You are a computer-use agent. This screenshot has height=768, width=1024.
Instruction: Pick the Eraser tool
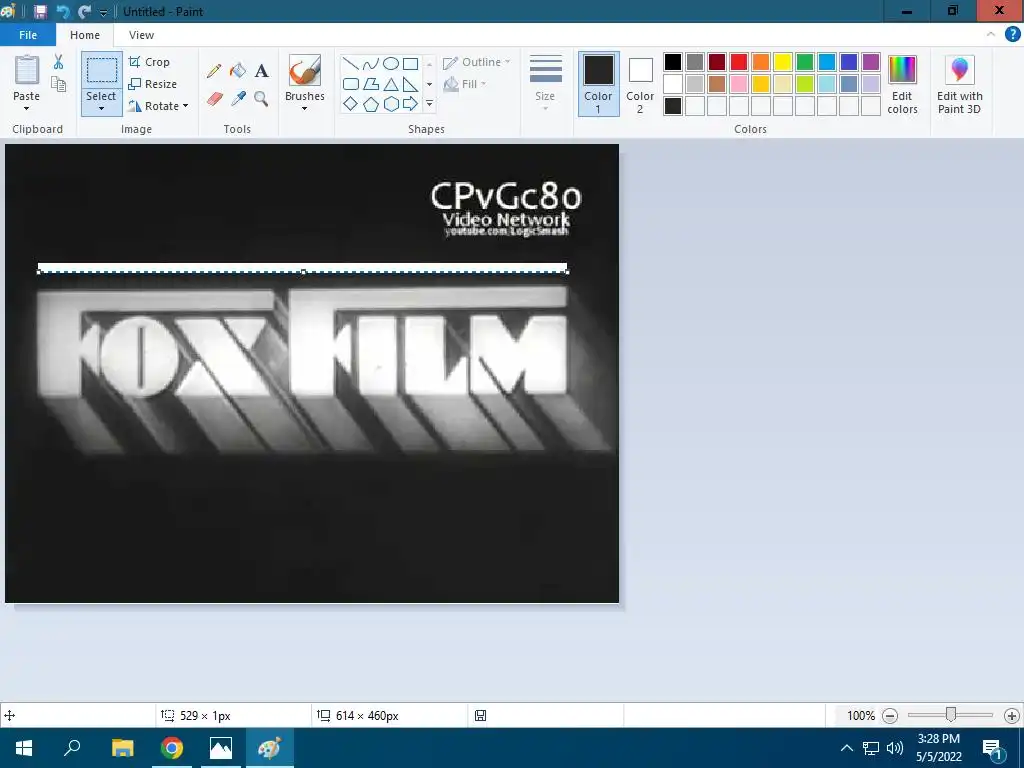click(x=215, y=99)
